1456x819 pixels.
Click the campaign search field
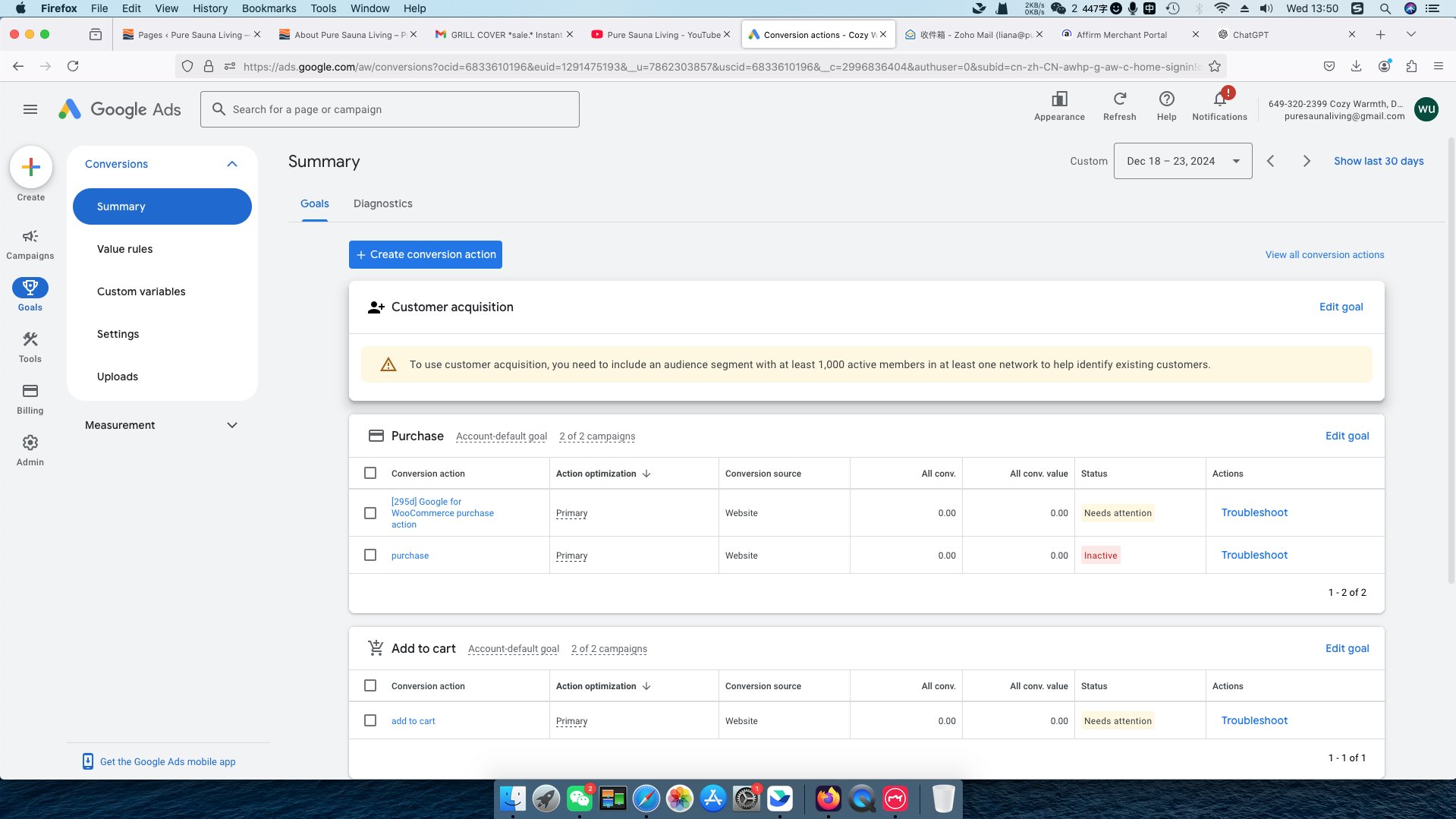tap(390, 109)
